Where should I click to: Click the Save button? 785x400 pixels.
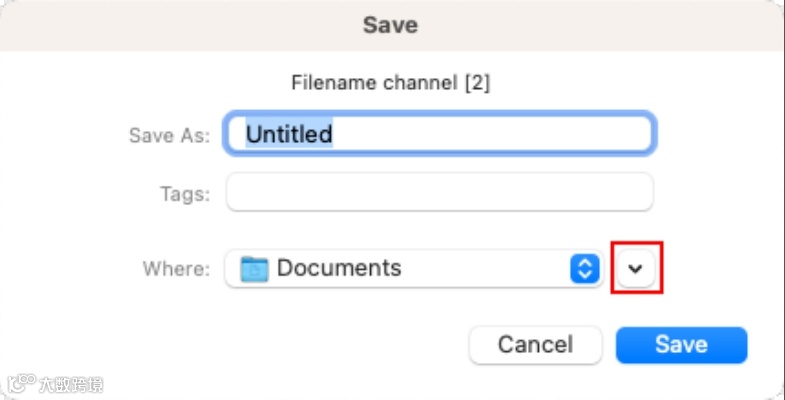point(681,345)
